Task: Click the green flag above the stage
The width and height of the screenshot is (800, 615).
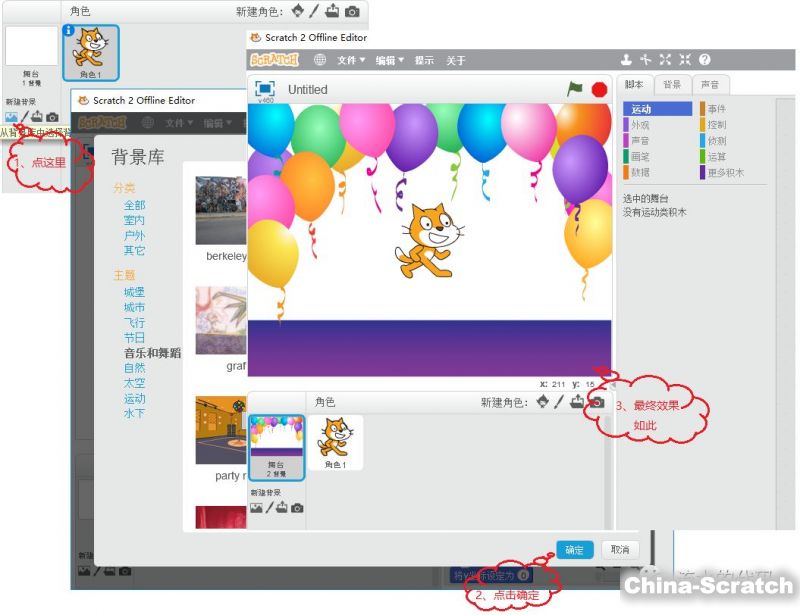Action: tap(575, 89)
